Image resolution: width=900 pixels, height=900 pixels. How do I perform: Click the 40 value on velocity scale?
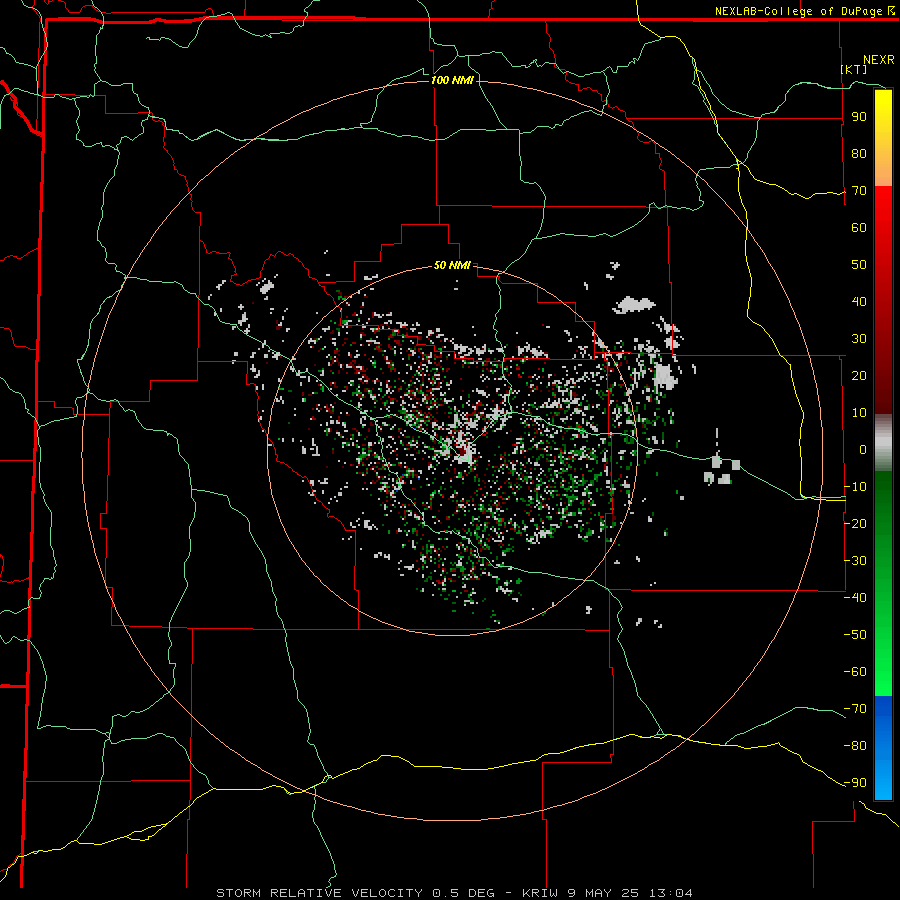point(859,302)
